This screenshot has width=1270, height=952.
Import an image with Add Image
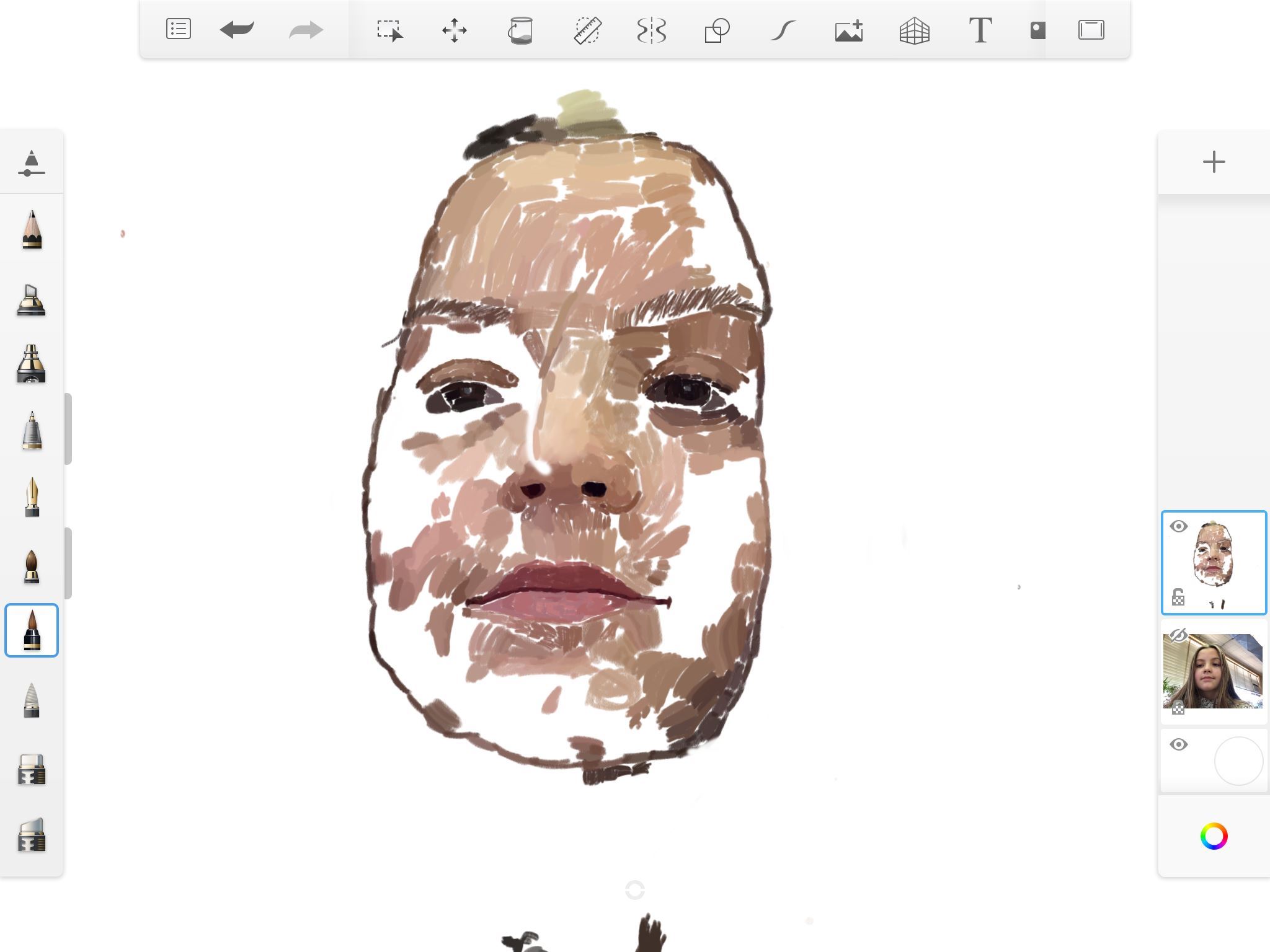pos(849,30)
